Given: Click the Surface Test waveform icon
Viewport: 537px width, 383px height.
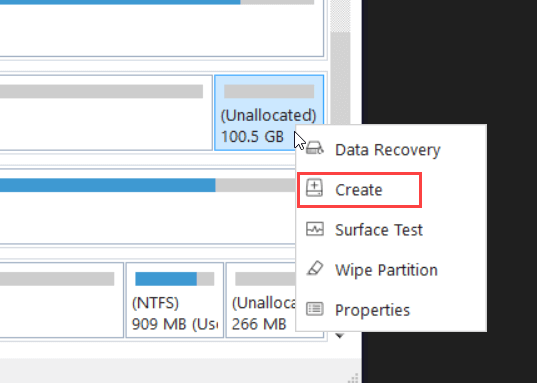Looking at the screenshot, I should click(x=315, y=229).
